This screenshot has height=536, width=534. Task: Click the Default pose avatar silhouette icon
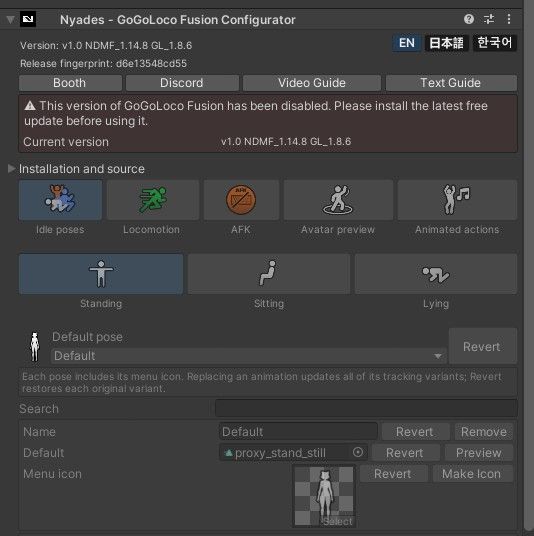35,347
